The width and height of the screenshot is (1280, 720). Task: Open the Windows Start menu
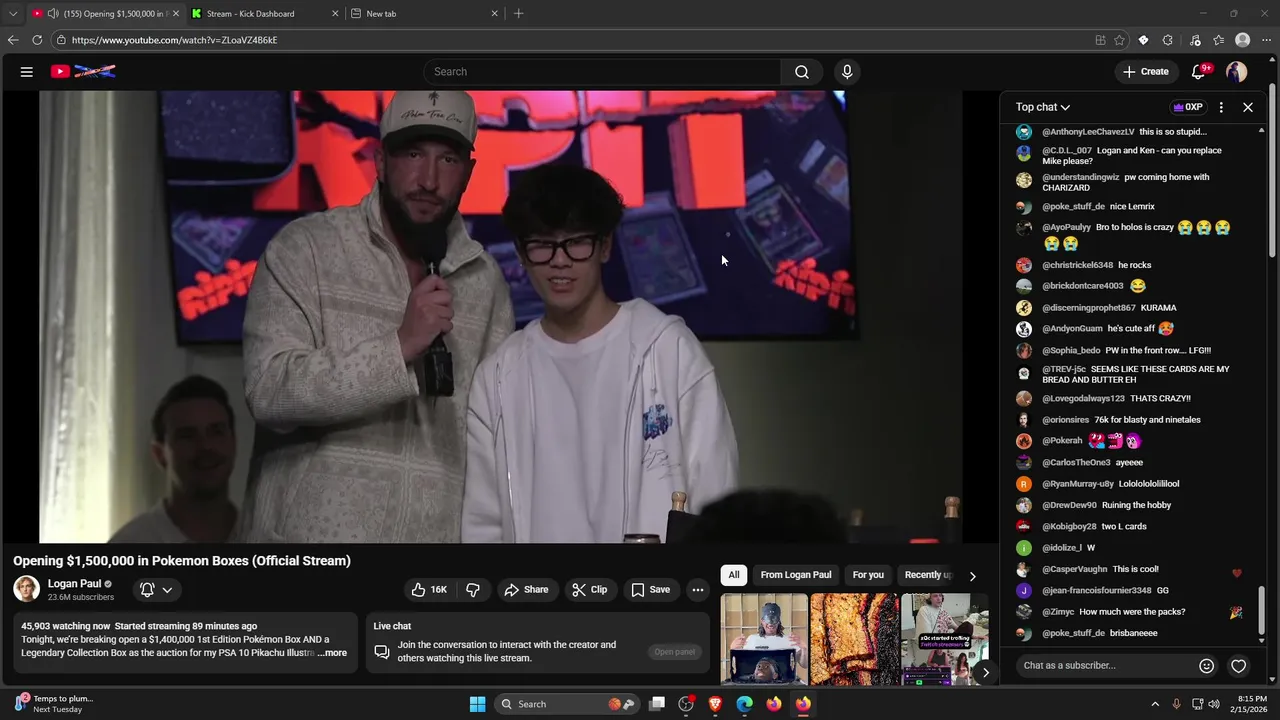point(477,704)
